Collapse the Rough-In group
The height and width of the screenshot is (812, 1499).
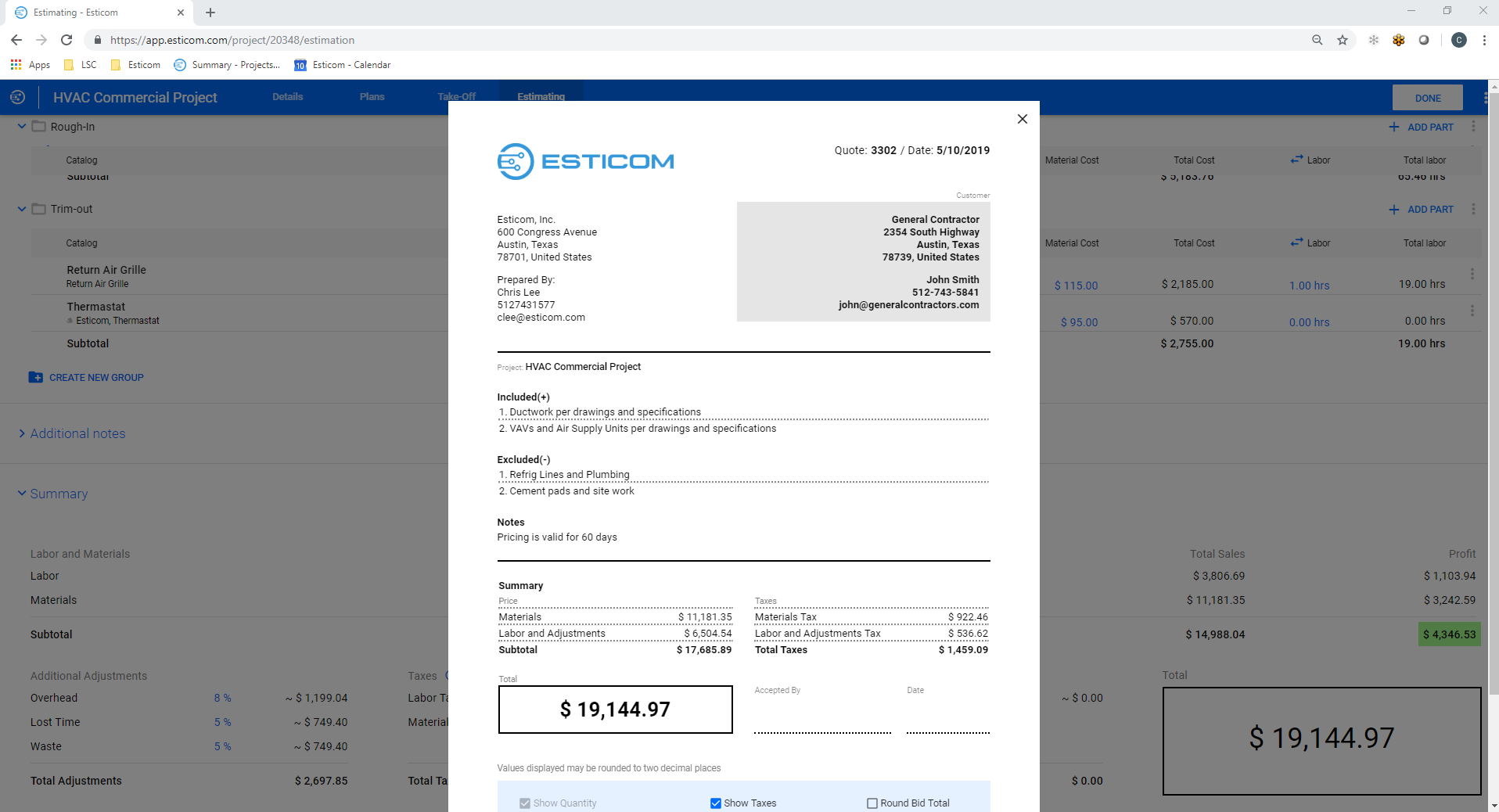click(22, 126)
